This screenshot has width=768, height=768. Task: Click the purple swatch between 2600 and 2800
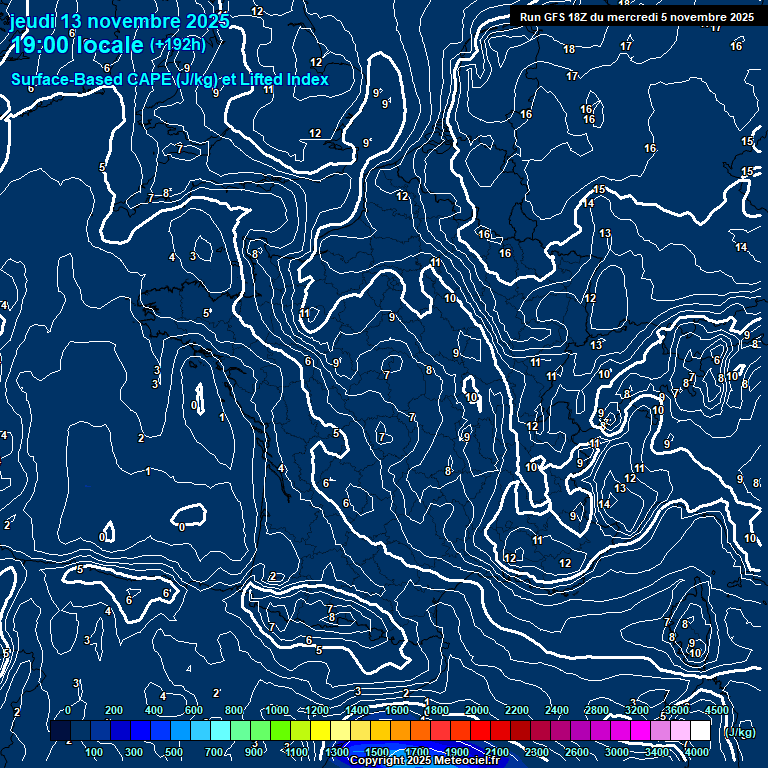point(580,730)
